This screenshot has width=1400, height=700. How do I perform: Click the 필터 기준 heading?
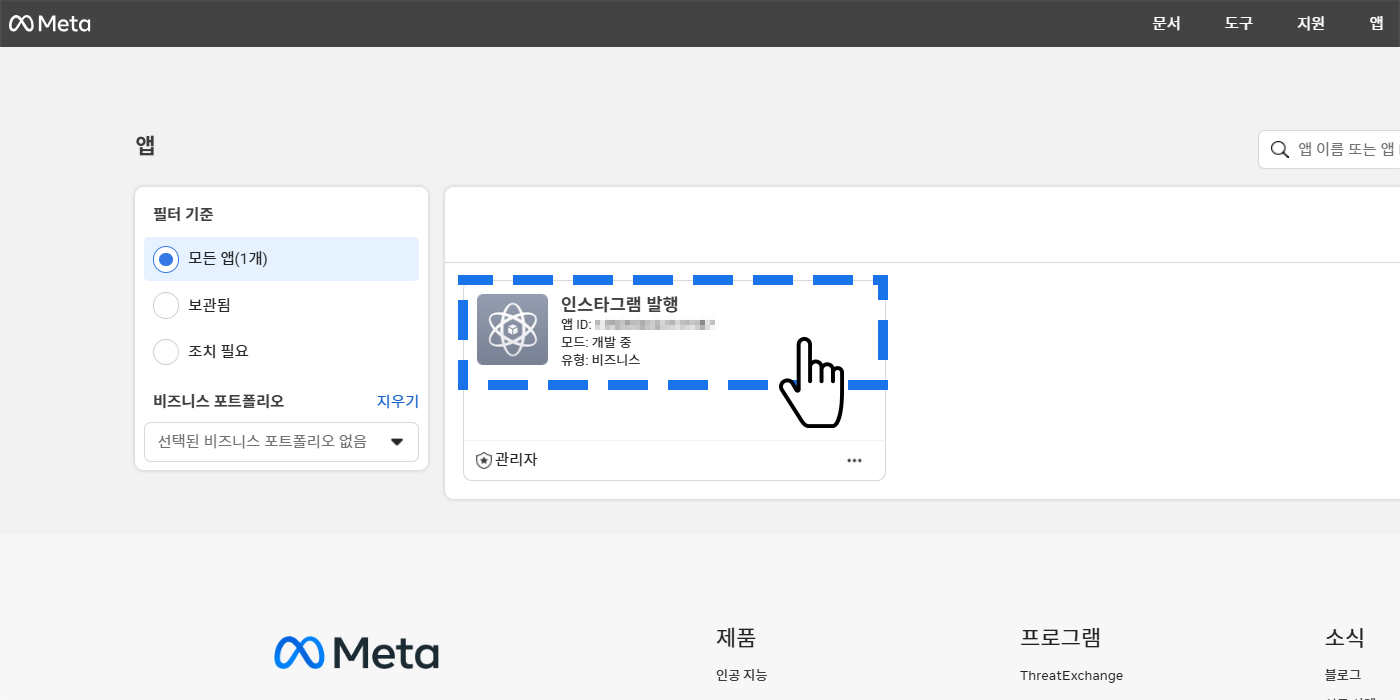[183, 214]
